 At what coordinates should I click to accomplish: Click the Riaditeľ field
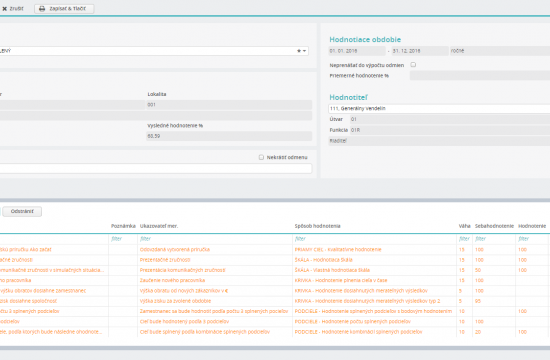coord(439,141)
